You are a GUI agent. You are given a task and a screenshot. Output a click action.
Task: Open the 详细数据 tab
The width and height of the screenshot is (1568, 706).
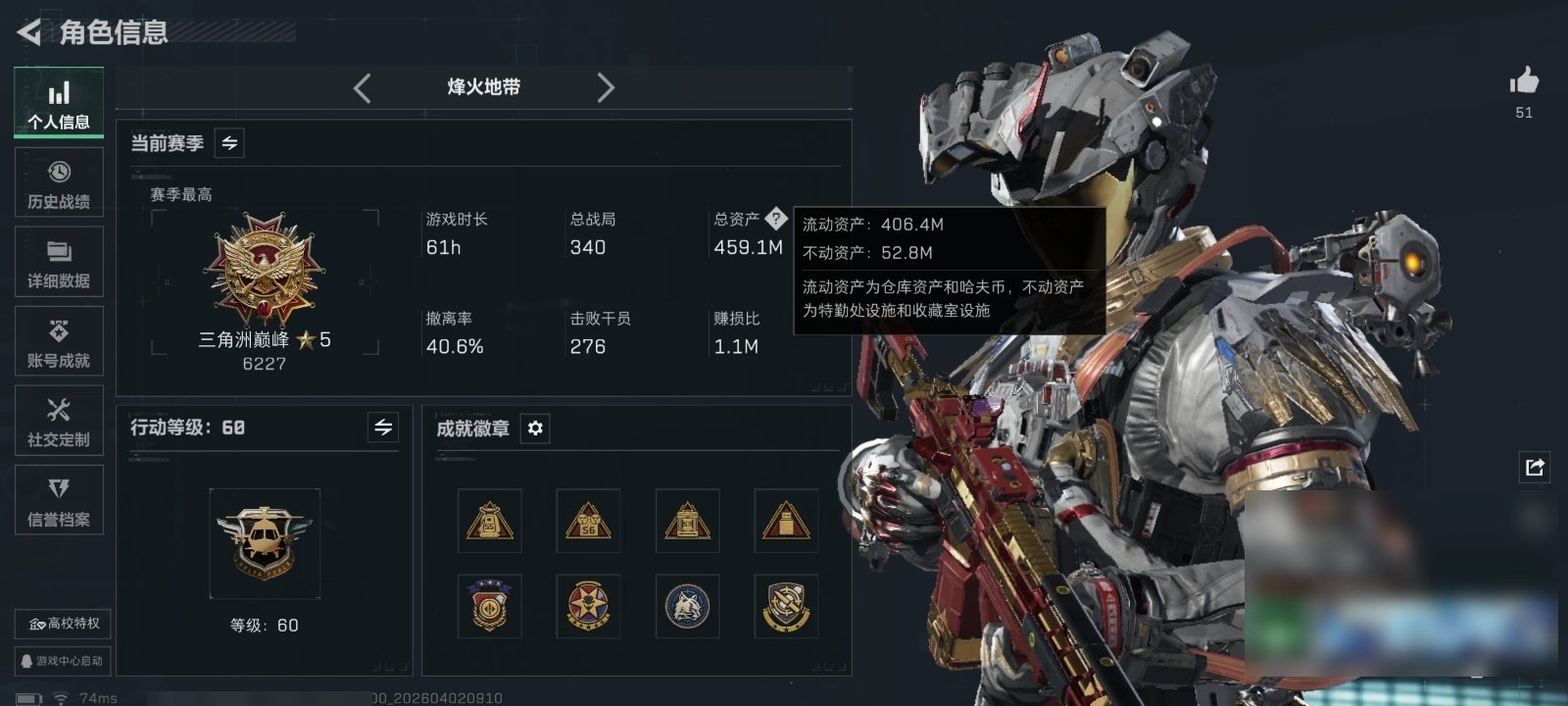[59, 262]
